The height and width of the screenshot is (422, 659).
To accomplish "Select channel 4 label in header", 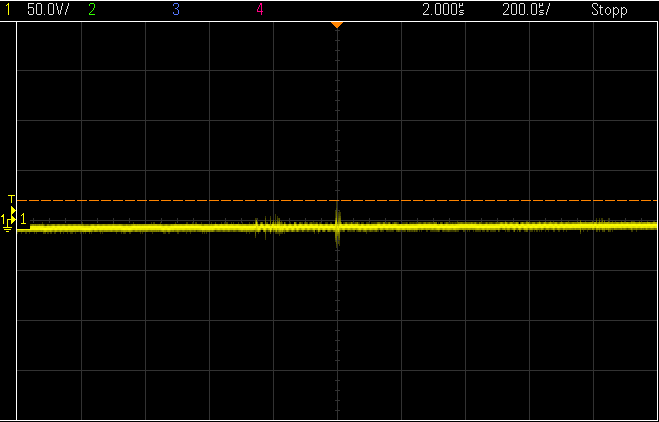I will (260, 10).
